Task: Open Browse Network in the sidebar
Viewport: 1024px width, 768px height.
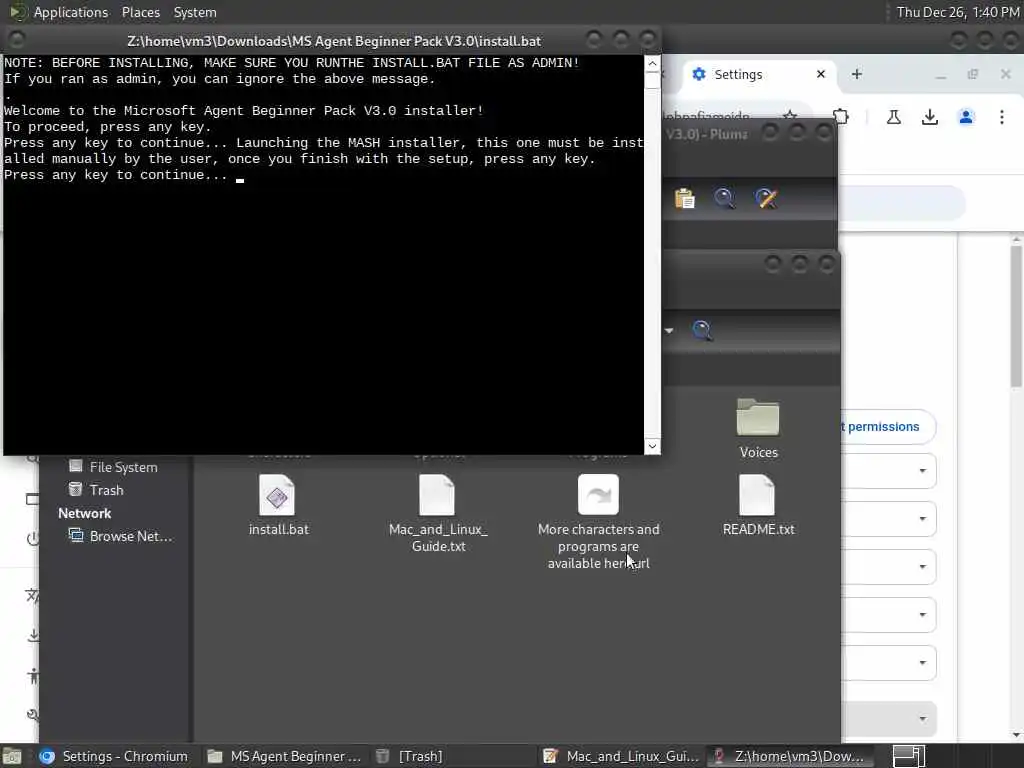Action: (121, 536)
